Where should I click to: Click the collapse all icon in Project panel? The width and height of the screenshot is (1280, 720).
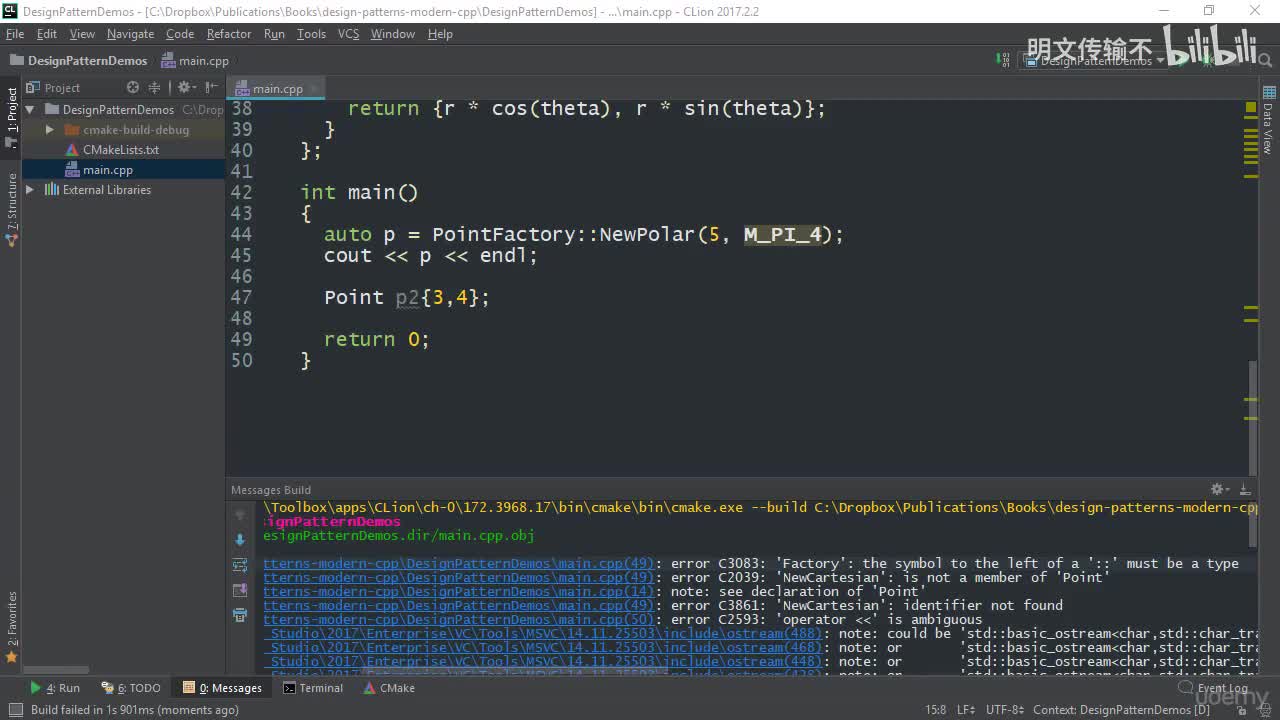click(154, 88)
